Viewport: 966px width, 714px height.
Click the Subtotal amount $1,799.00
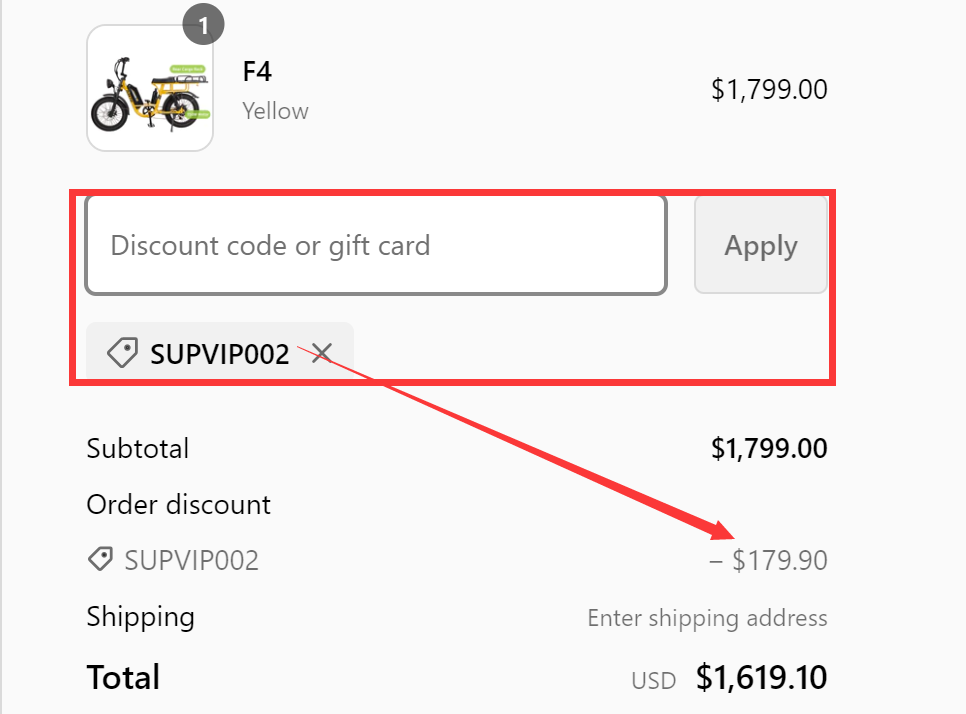(x=769, y=448)
